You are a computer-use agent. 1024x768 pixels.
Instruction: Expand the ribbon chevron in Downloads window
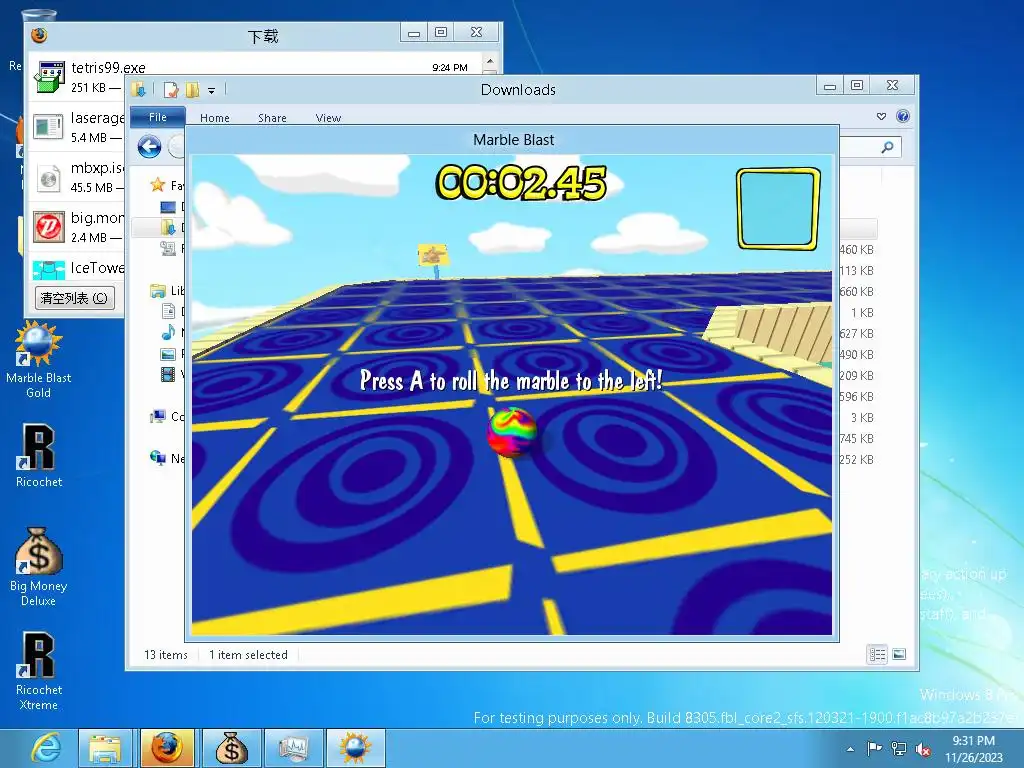(881, 116)
